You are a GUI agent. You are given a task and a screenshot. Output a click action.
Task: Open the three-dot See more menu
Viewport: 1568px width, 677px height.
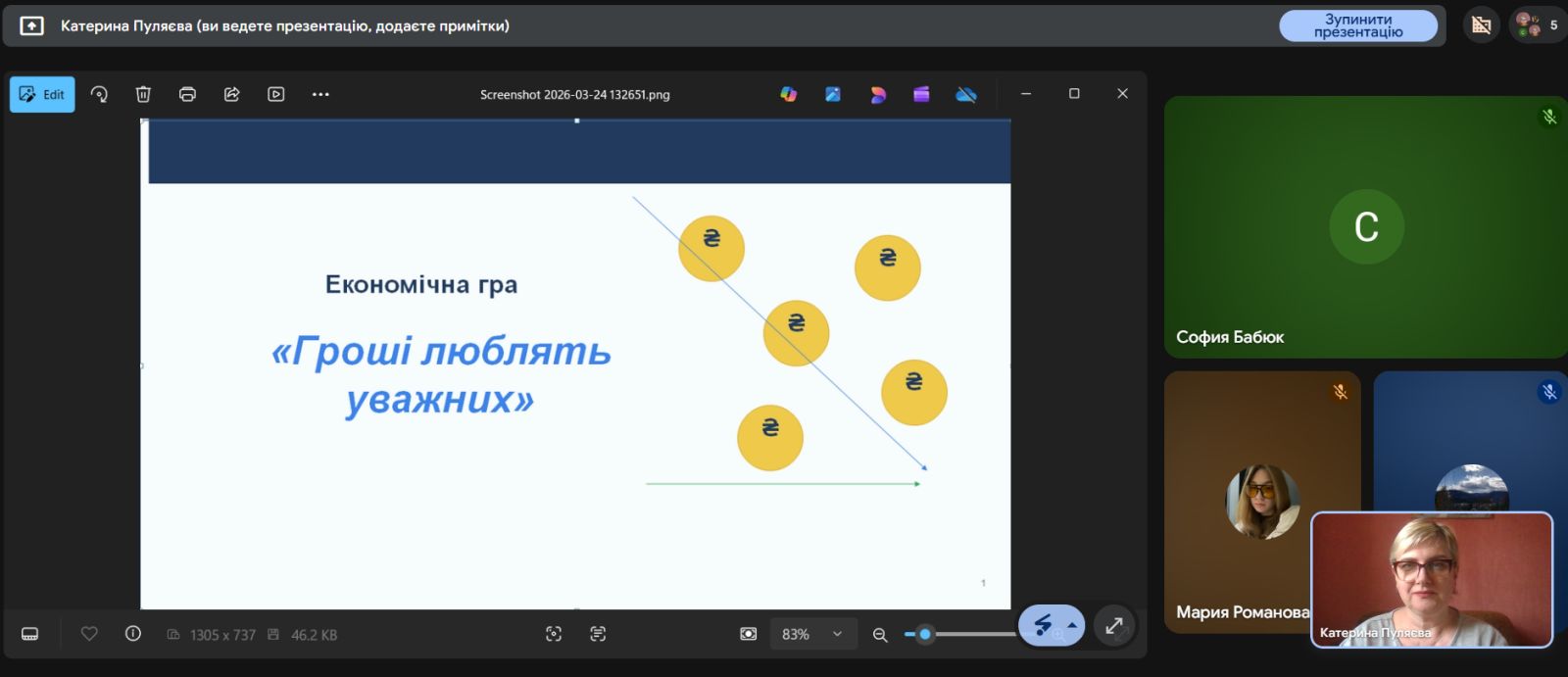tap(320, 95)
